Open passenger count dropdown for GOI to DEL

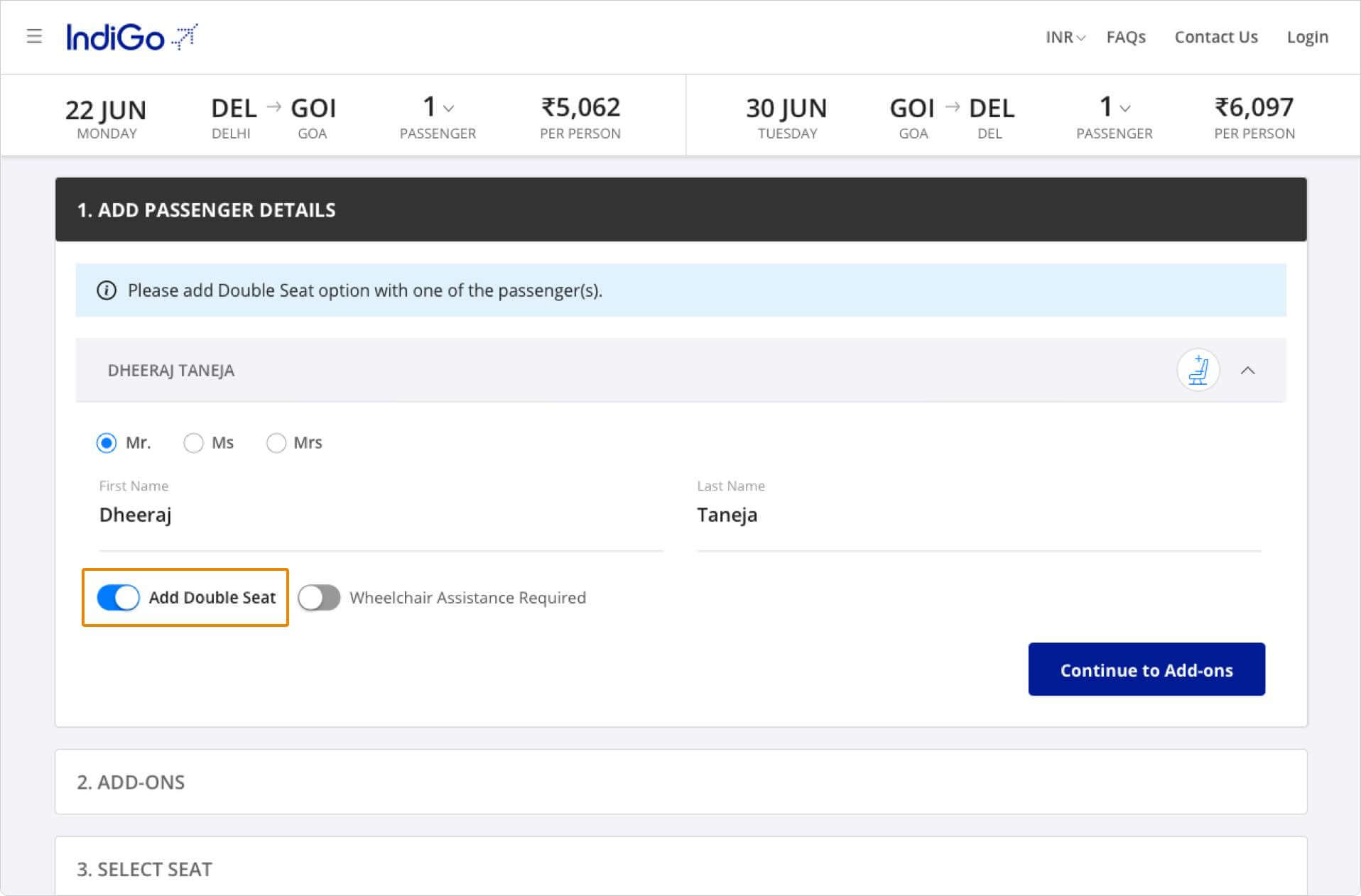point(1115,108)
